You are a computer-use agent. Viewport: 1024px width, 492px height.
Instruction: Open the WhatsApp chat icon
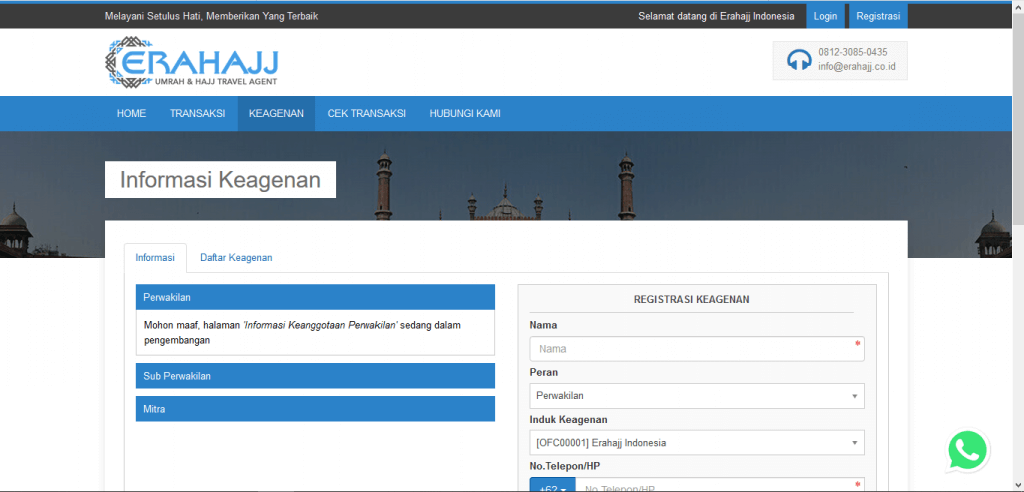point(967,451)
